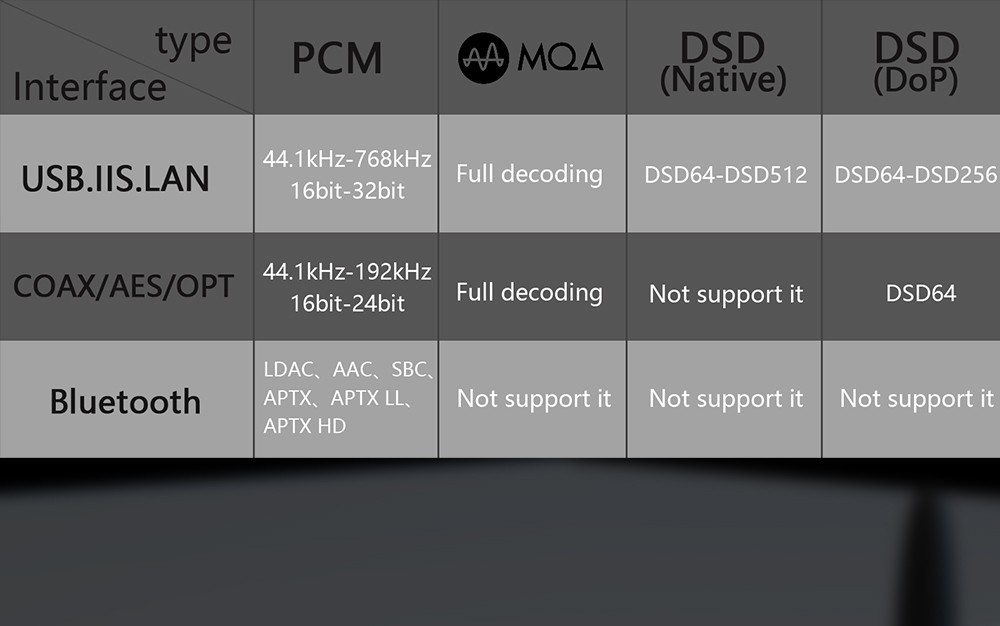The width and height of the screenshot is (1000, 626).
Task: Click Bluetooth DSD DoP Not support it cell
Action: 916,399
